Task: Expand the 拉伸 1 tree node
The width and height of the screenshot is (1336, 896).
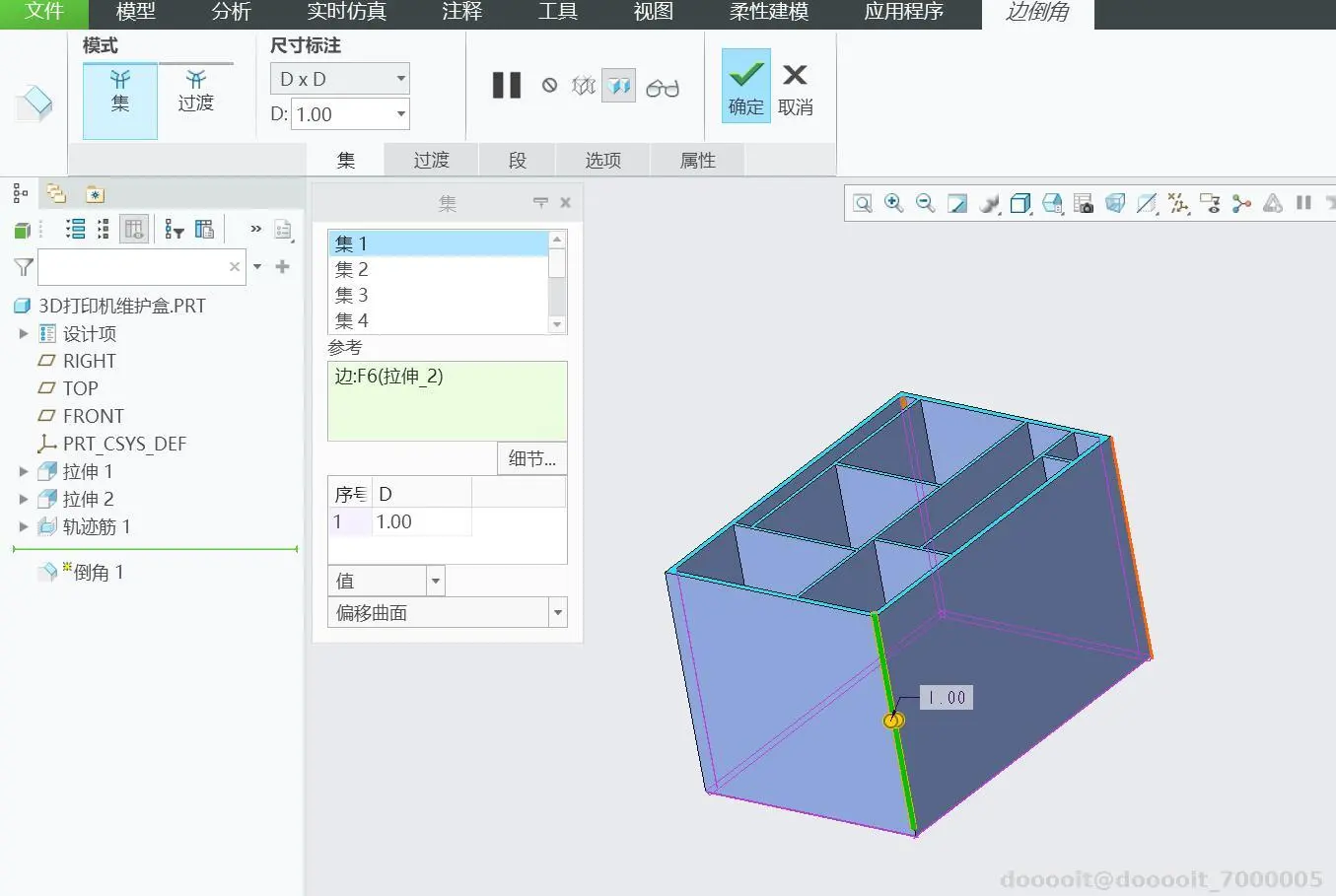Action: [24, 471]
